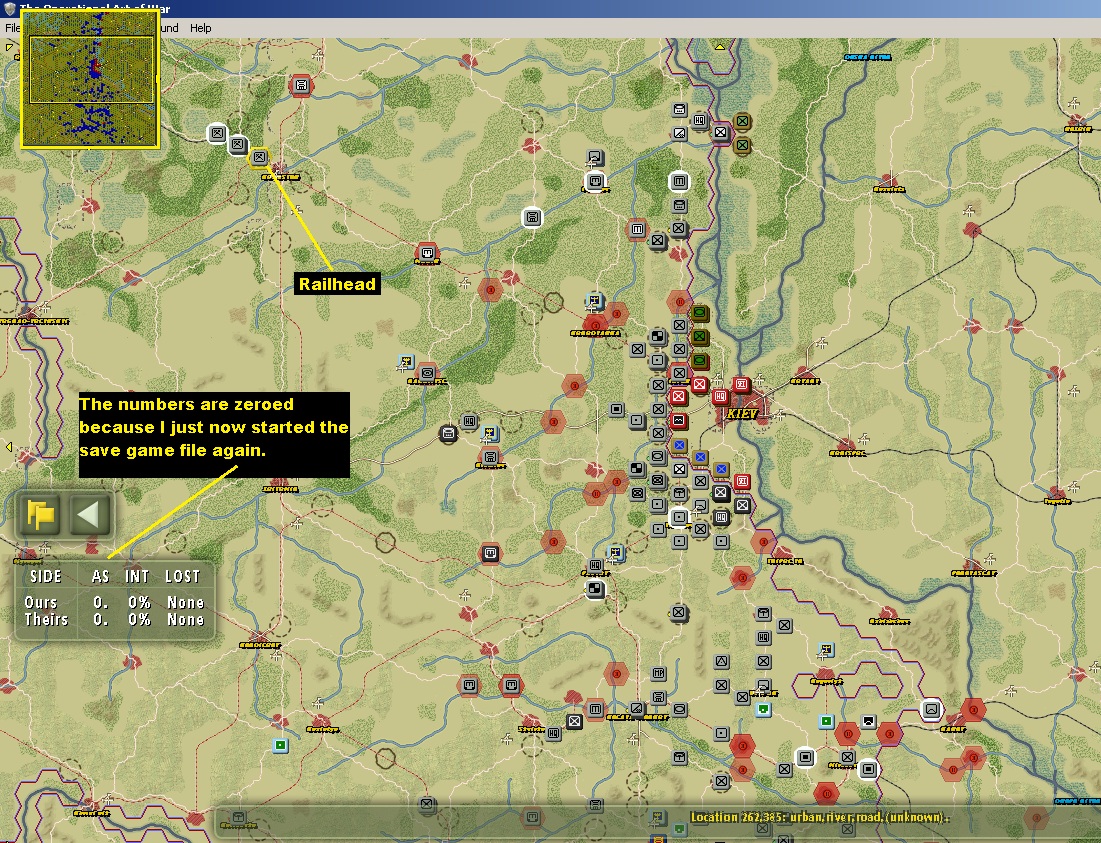The height and width of the screenshot is (843, 1101).
Task: Click the Theirs row label
Action: click(46, 619)
